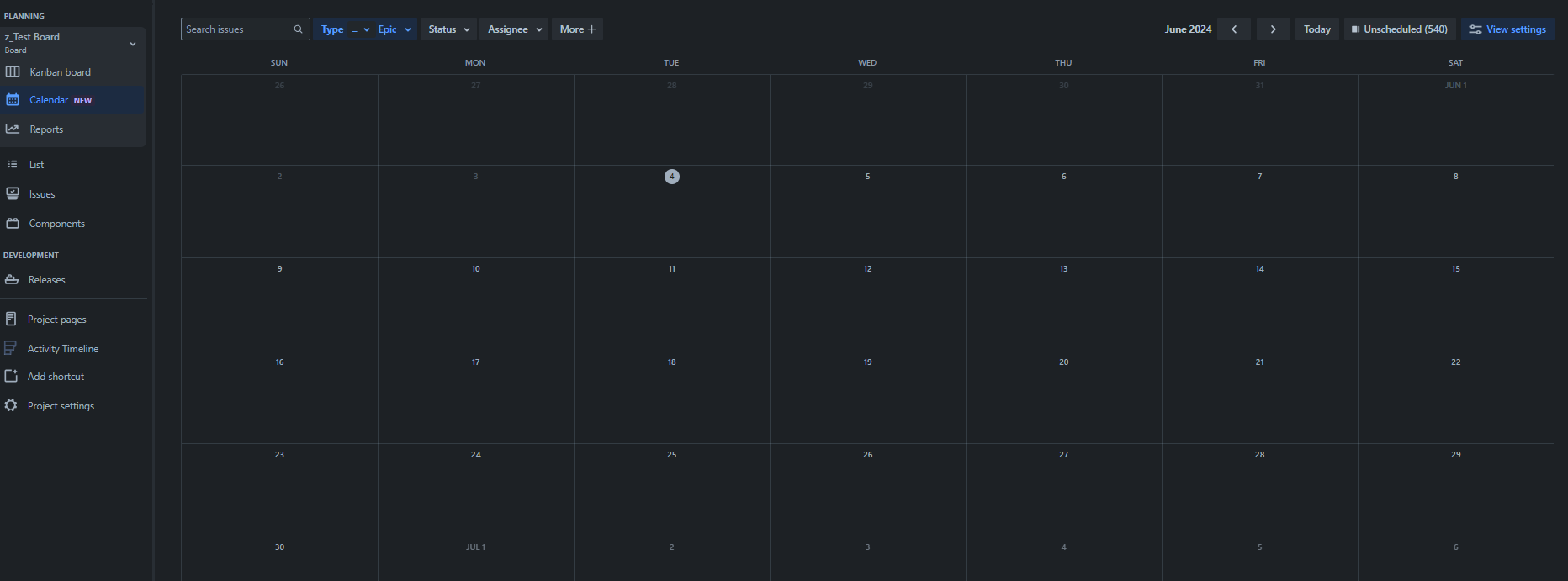Click the Components icon
1568x581 pixels.
[x=13, y=223]
